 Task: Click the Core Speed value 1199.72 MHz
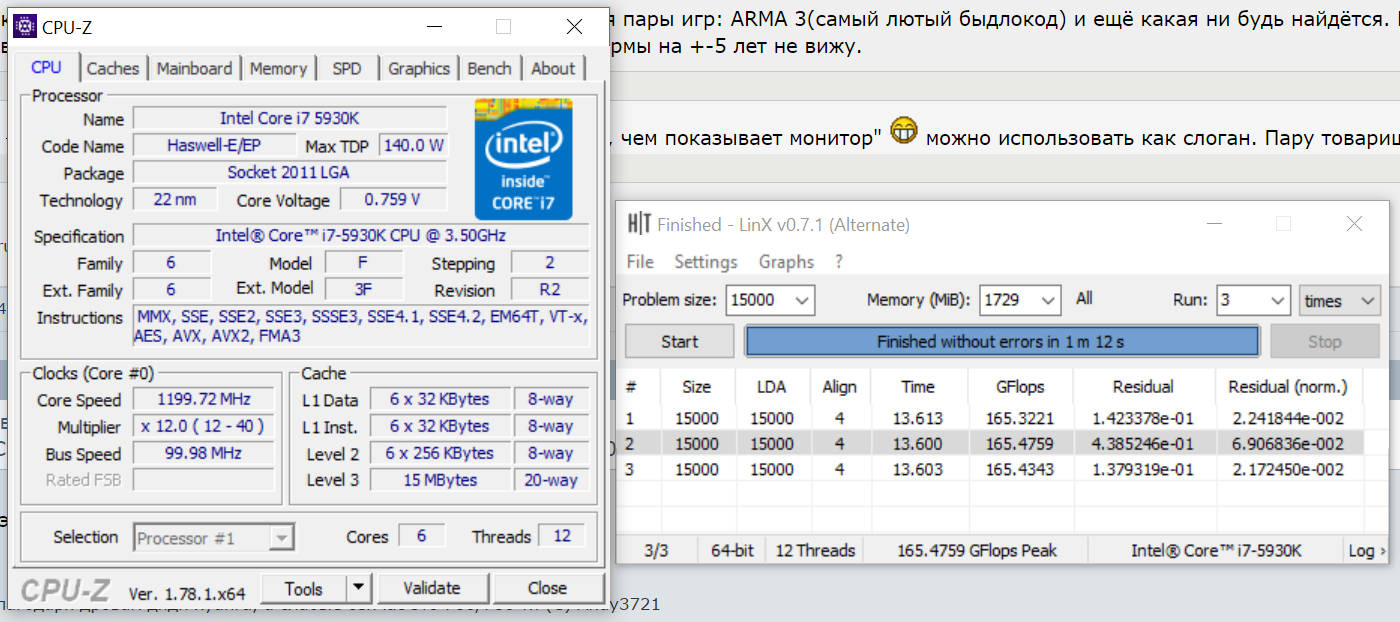click(x=204, y=400)
